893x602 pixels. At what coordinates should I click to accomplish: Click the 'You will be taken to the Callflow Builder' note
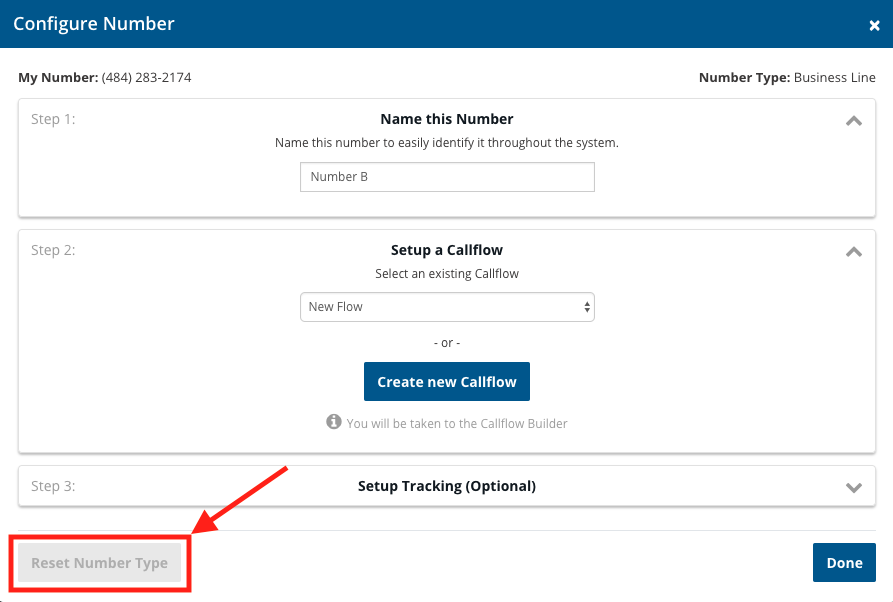pyautogui.click(x=457, y=424)
